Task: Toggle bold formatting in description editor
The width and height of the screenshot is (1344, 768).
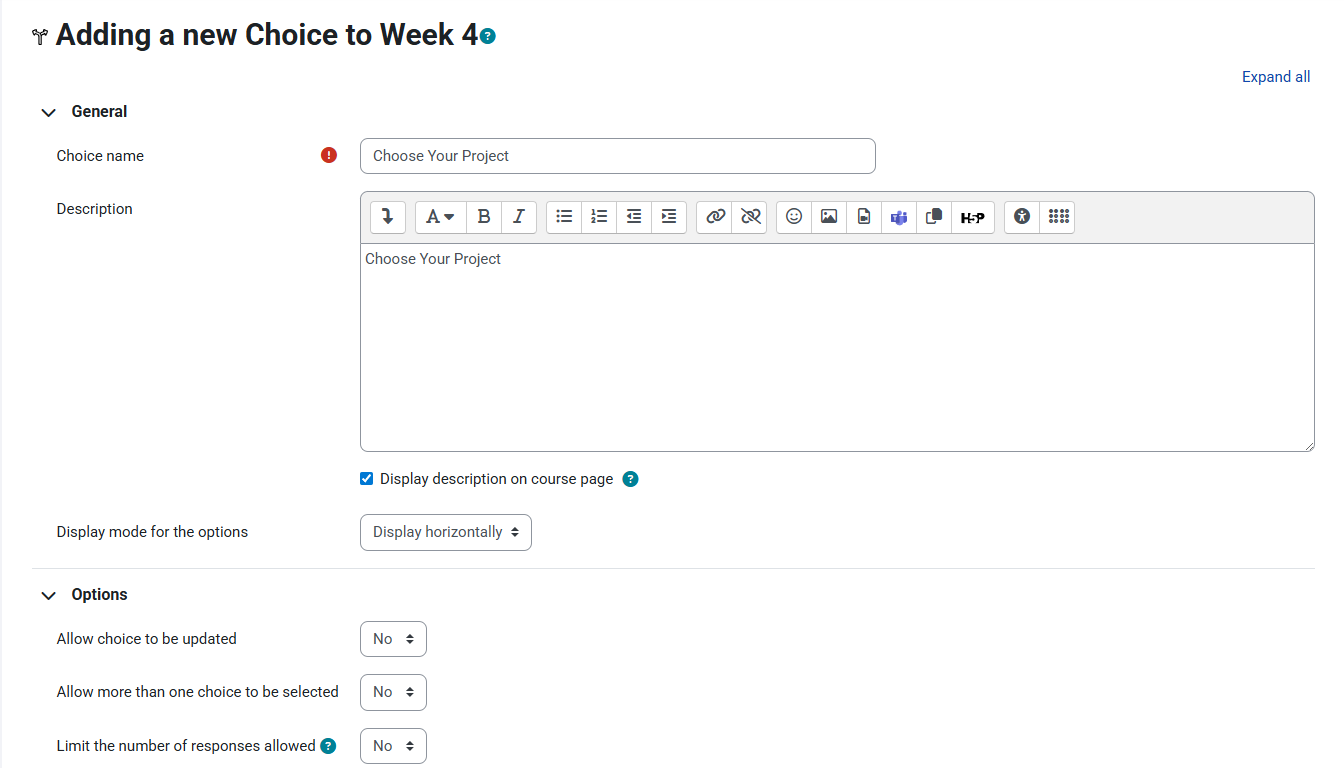Action: coord(484,217)
